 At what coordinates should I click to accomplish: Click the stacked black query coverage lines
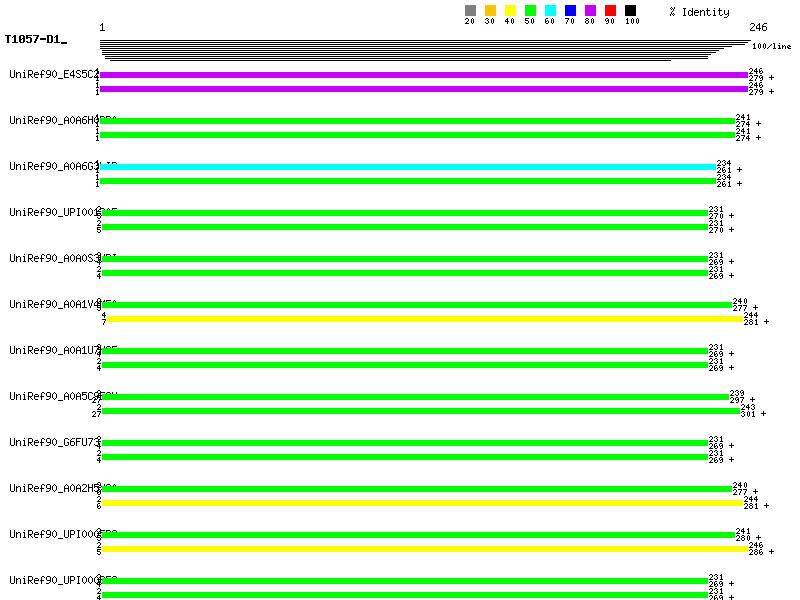click(x=420, y=50)
